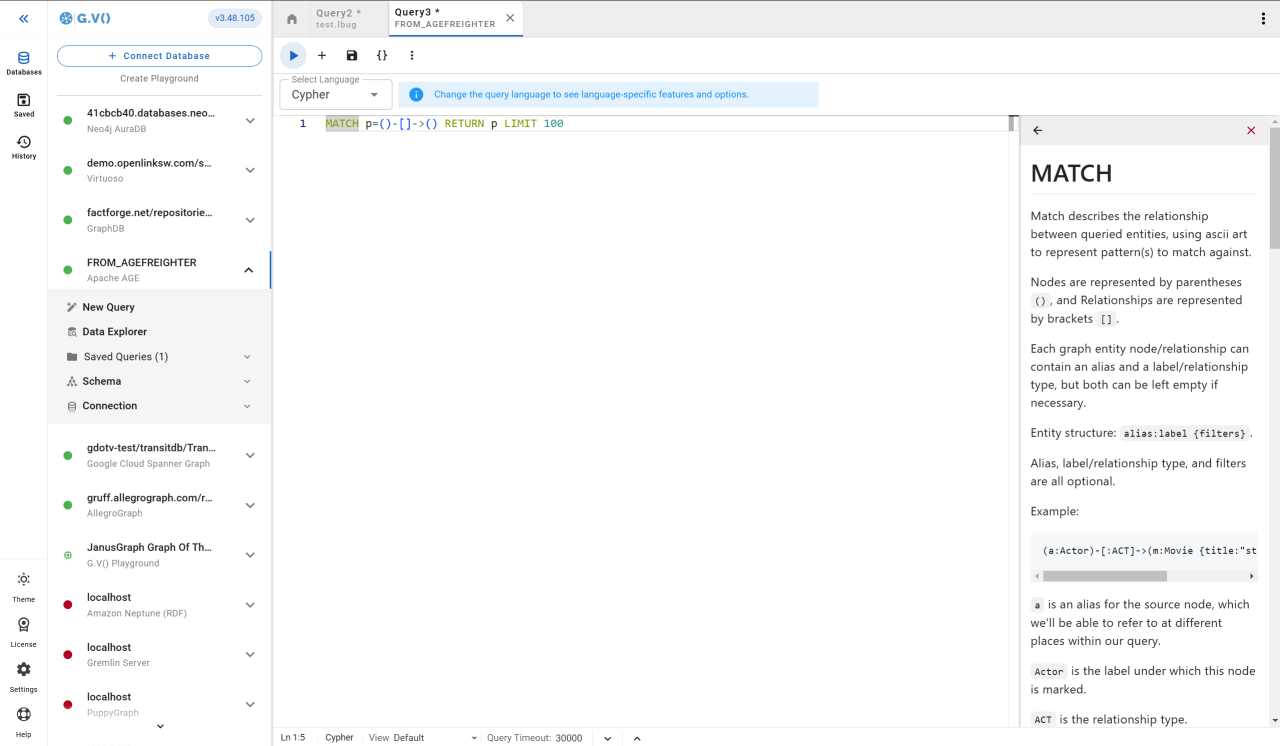The height and width of the screenshot is (746, 1280).
Task: Open the History panel in sidebar
Action: pyautogui.click(x=24, y=147)
